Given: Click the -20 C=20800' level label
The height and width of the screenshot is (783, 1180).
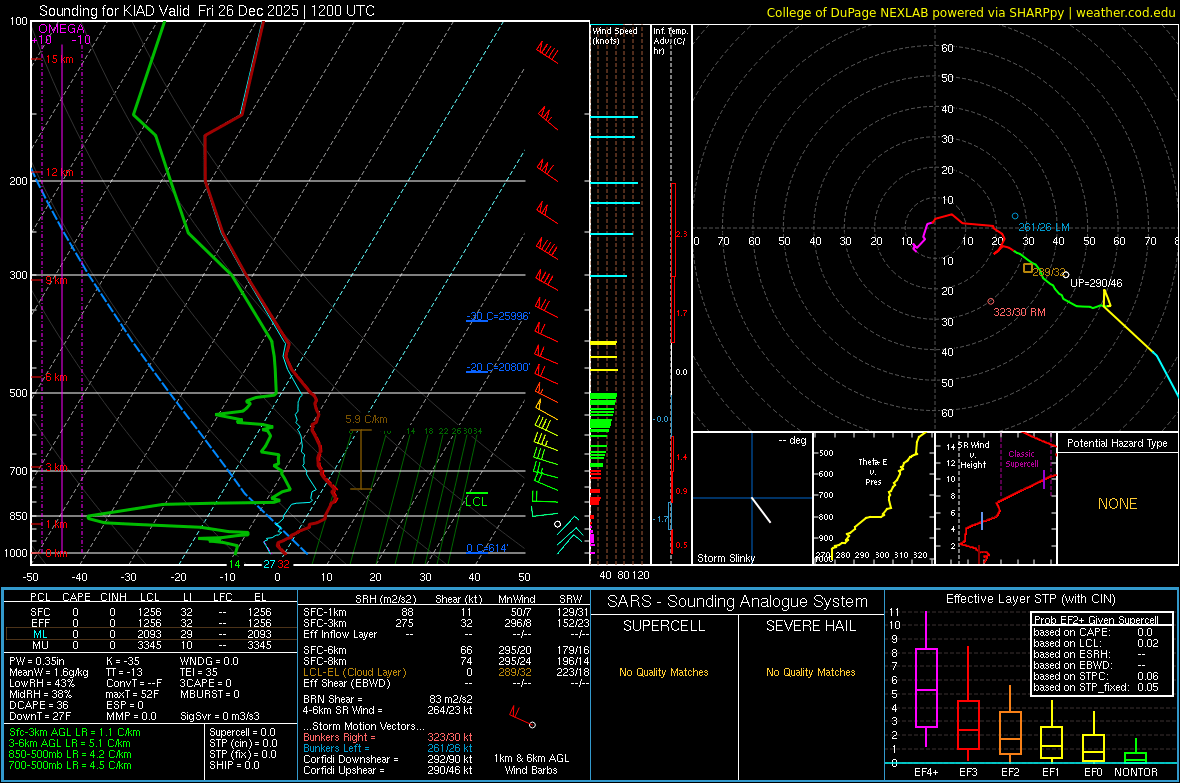Looking at the screenshot, I should pyautogui.click(x=498, y=367).
